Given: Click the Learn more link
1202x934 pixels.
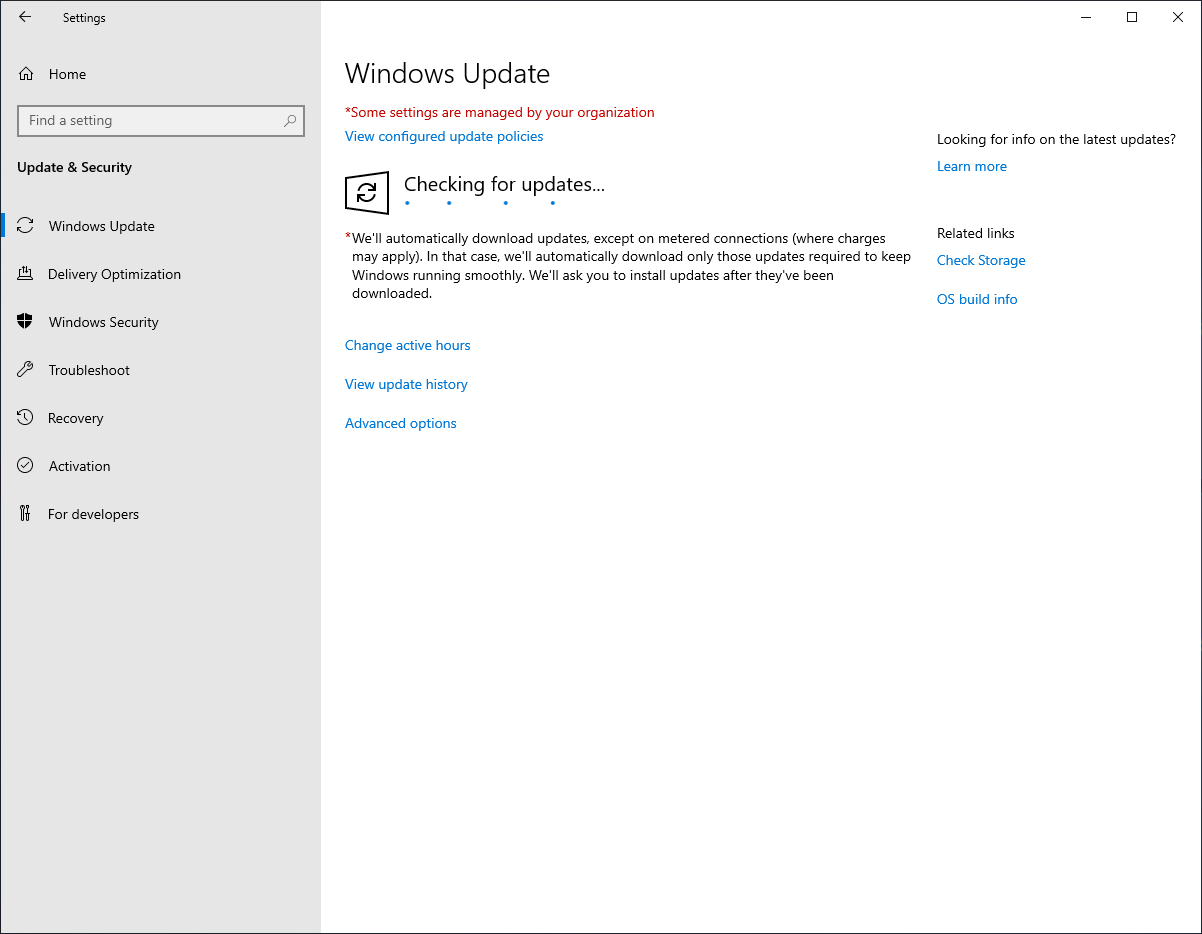Looking at the screenshot, I should pos(972,166).
